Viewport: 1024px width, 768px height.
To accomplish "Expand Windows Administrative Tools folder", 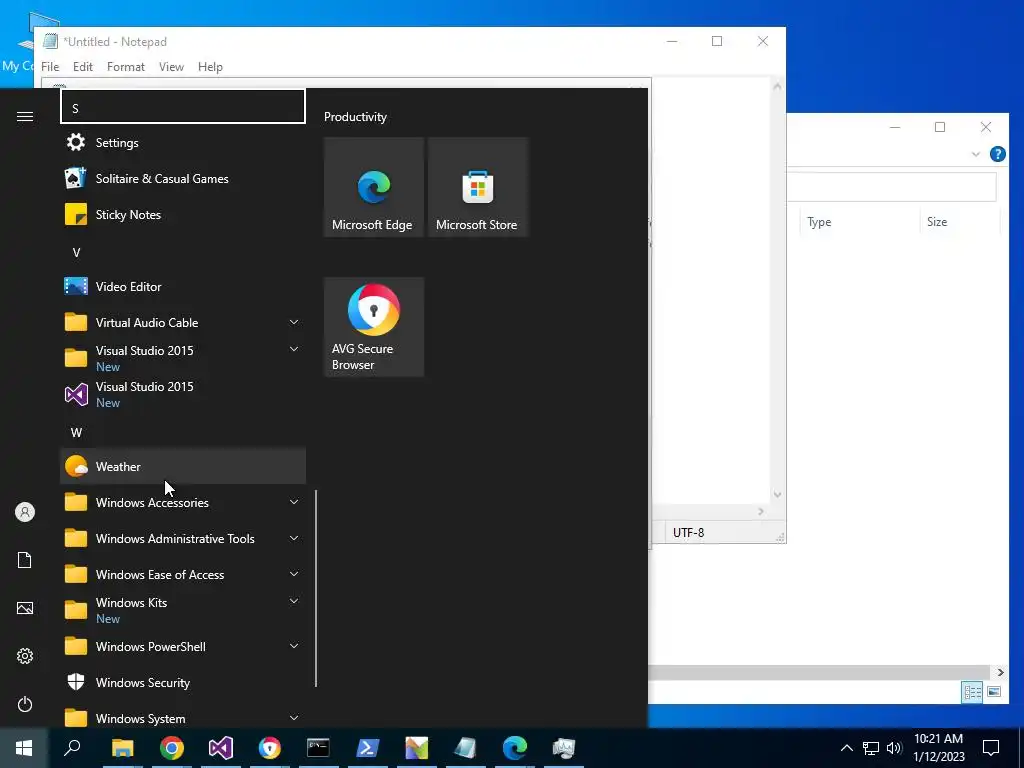I will pos(294,538).
